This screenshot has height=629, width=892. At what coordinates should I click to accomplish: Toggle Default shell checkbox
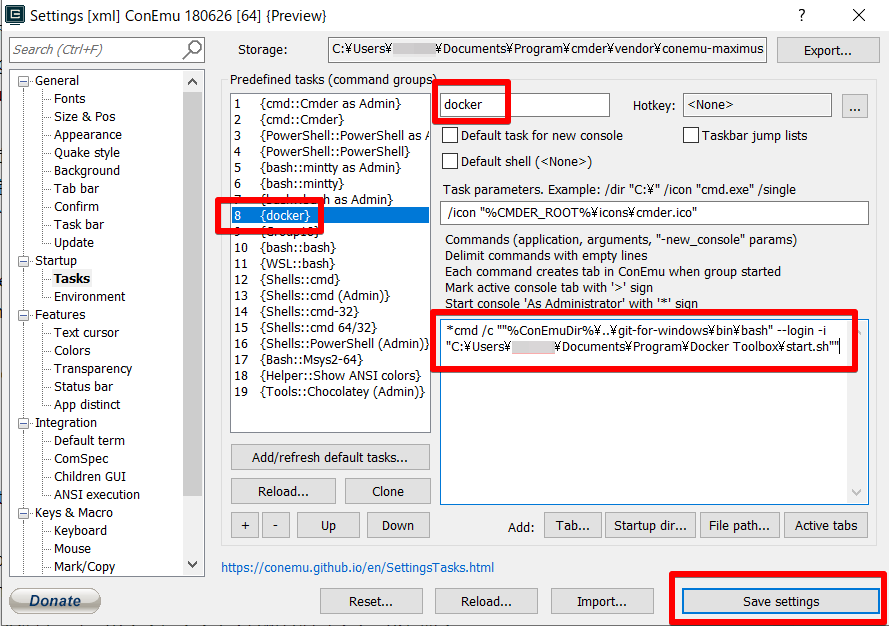point(450,162)
